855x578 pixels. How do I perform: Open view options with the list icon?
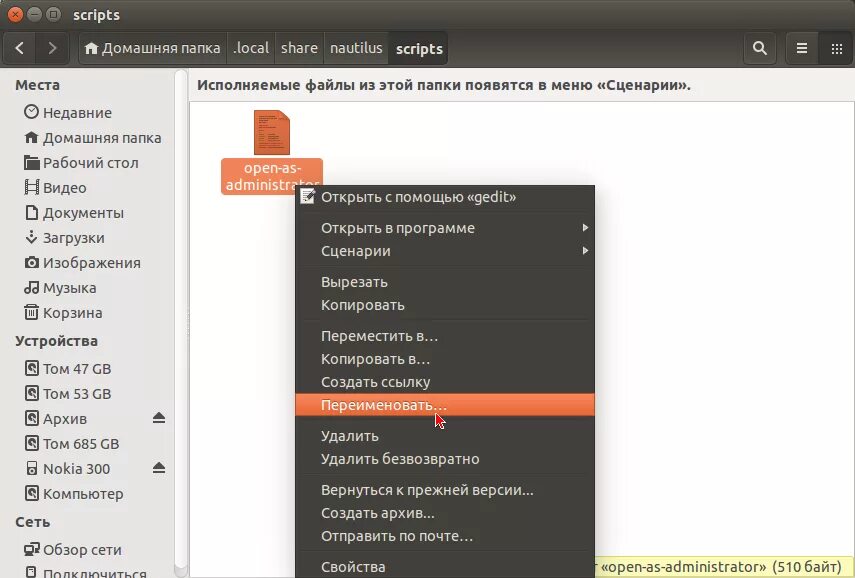(x=800, y=47)
